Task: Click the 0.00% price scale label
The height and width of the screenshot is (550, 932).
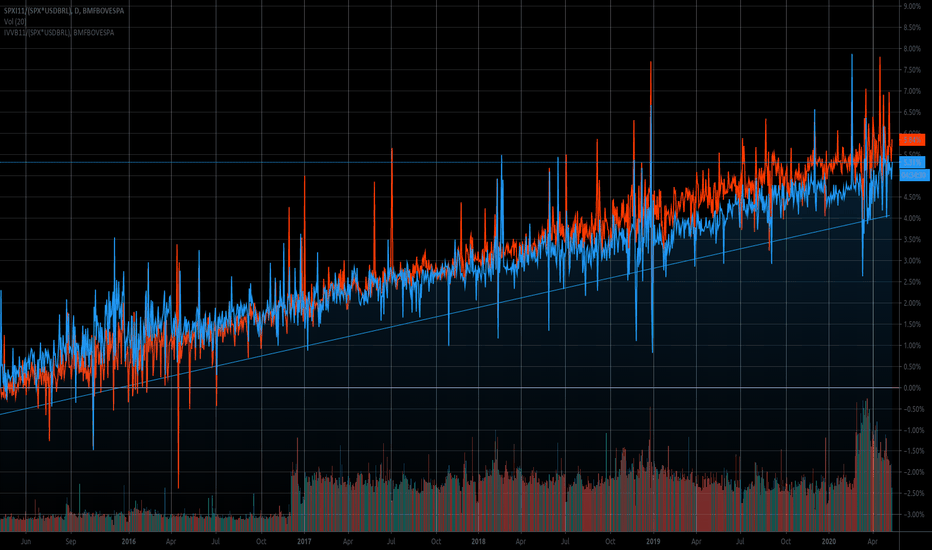Action: point(912,388)
